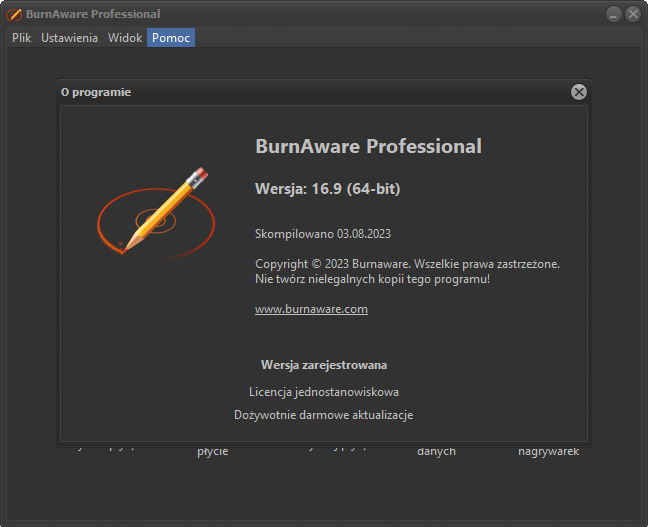Open the www.burnaware.com link
The width and height of the screenshot is (648, 527).
(x=311, y=309)
